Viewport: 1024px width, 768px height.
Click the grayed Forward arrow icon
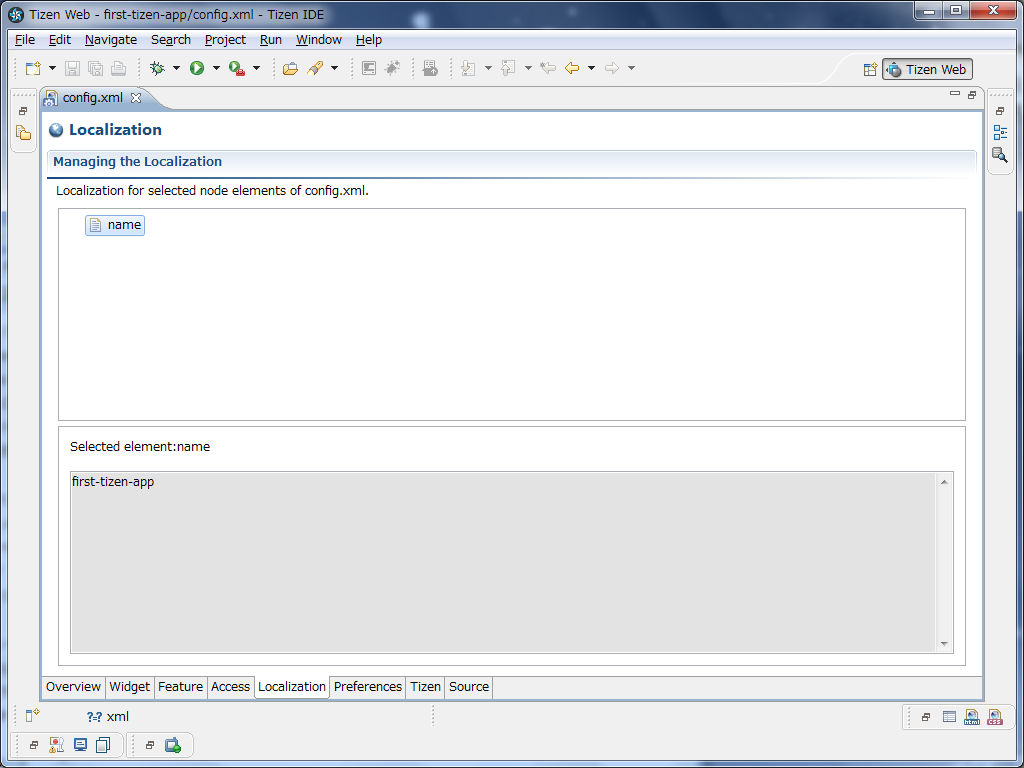612,68
